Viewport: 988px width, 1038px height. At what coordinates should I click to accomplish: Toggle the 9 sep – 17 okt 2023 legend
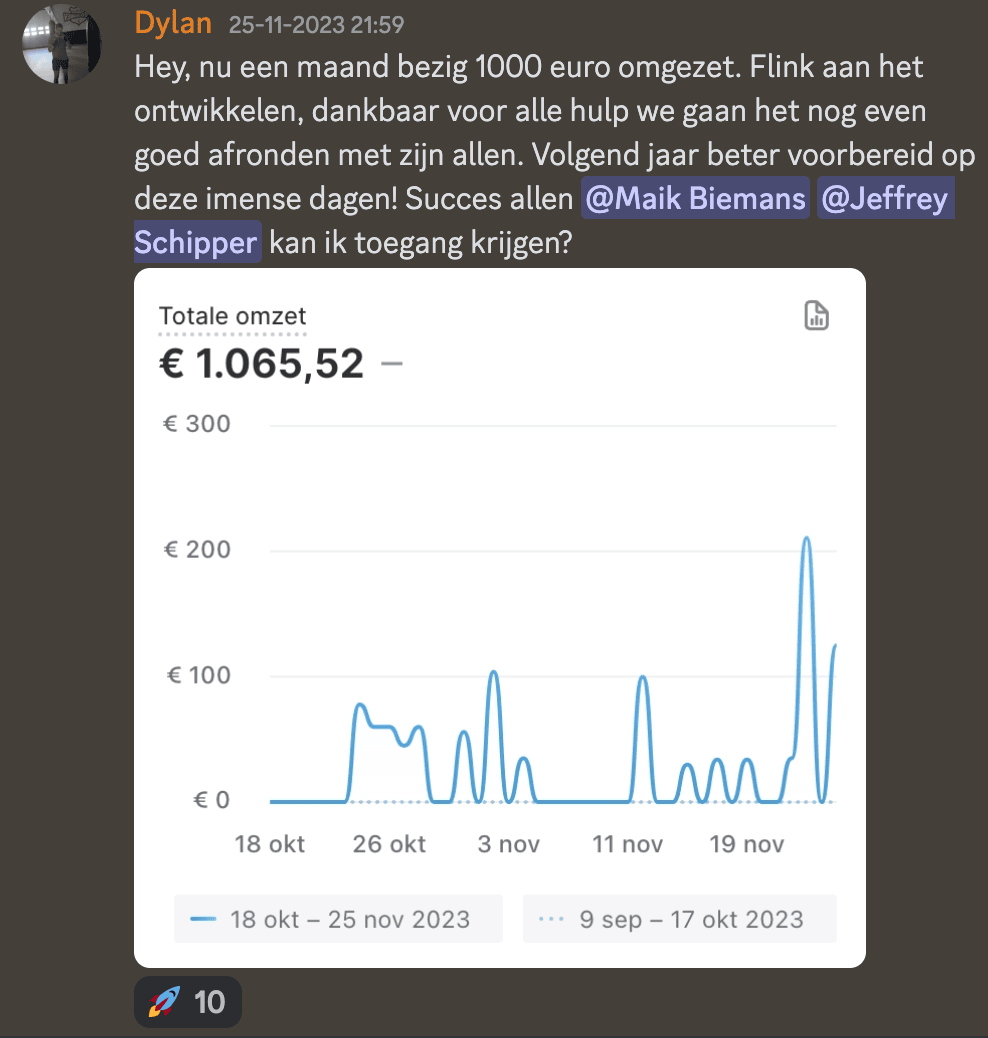(x=680, y=919)
